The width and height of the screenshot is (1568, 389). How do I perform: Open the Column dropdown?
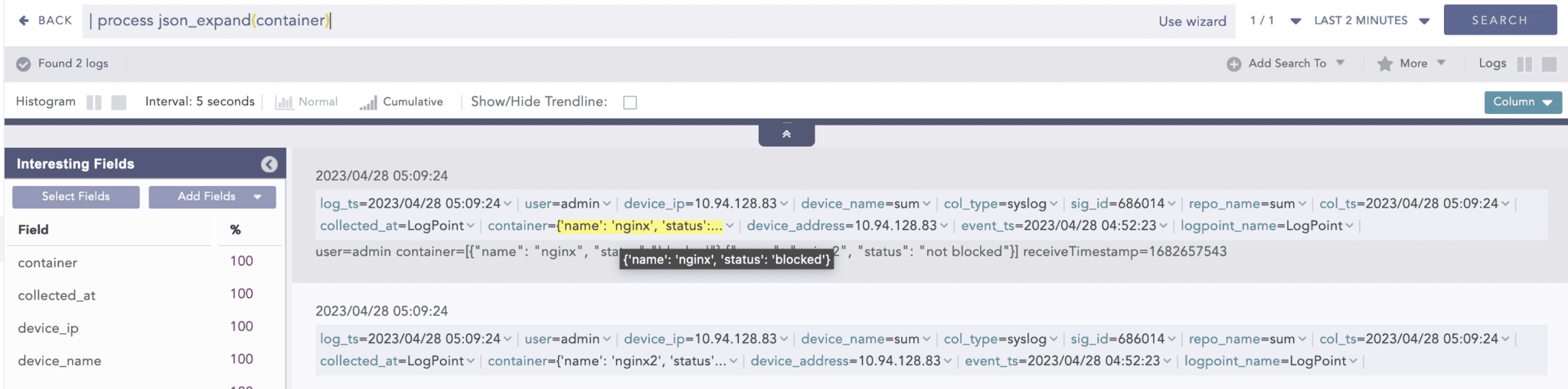coord(1522,102)
